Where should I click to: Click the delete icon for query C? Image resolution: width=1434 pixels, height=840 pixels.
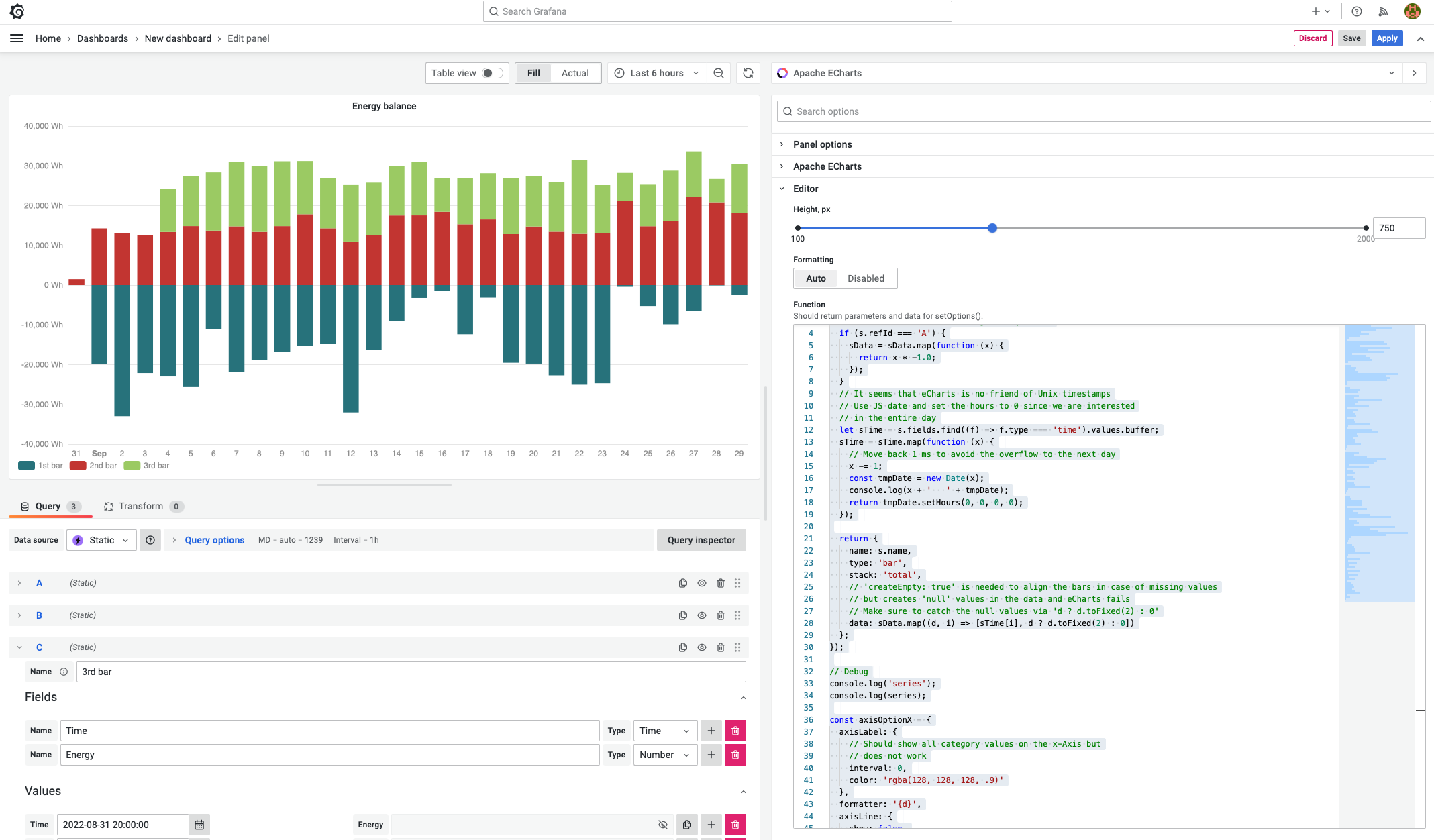pos(719,647)
